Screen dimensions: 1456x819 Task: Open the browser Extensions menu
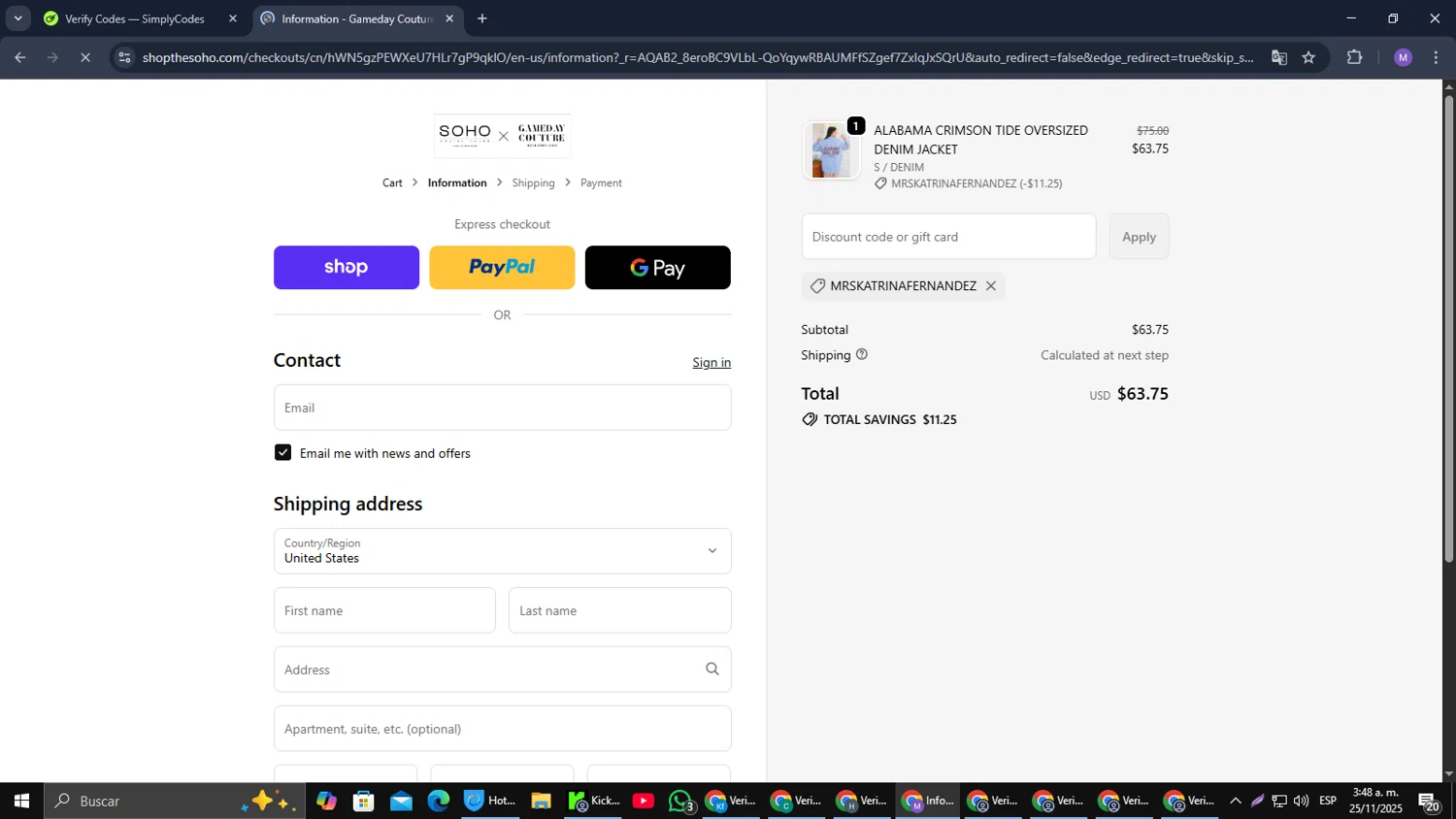coord(1355,57)
